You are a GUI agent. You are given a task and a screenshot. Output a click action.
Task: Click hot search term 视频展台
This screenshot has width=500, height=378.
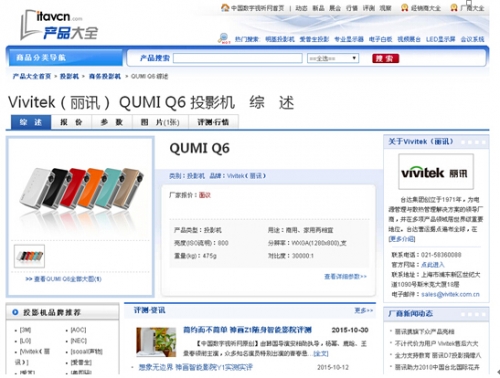click(x=409, y=39)
